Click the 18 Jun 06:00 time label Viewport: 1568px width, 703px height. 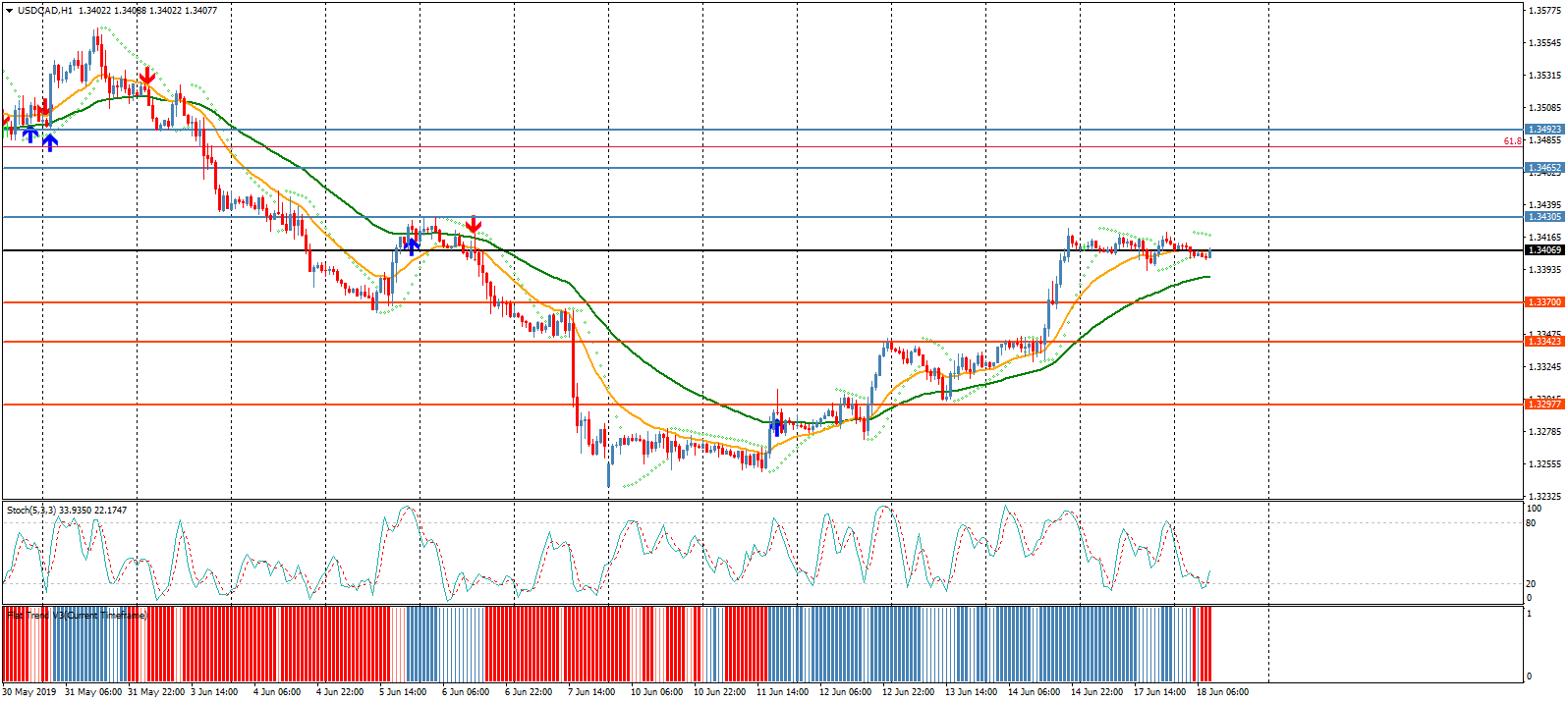(x=1223, y=692)
